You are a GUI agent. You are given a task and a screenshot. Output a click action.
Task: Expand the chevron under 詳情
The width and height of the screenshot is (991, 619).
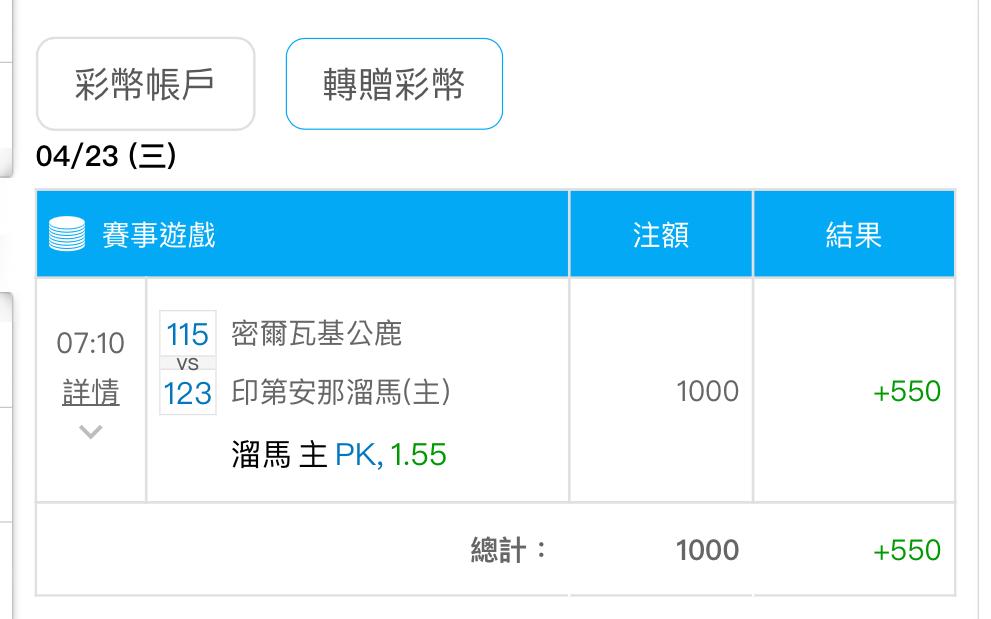(x=91, y=432)
